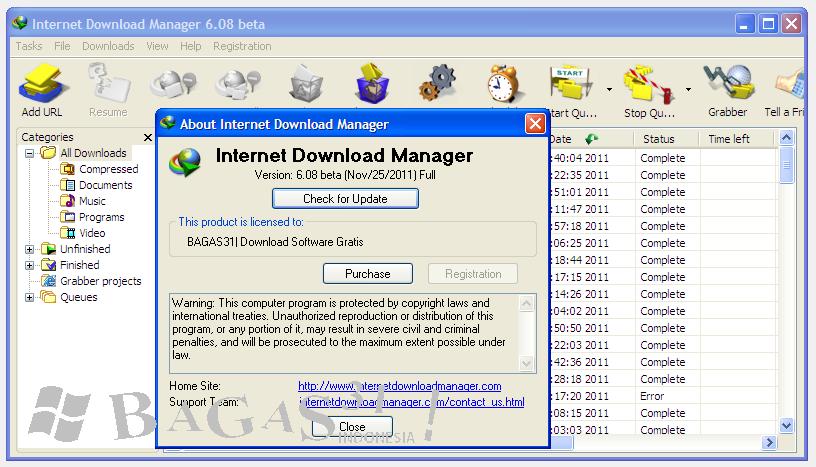Click the IDM logo in About dialog

pos(185,162)
